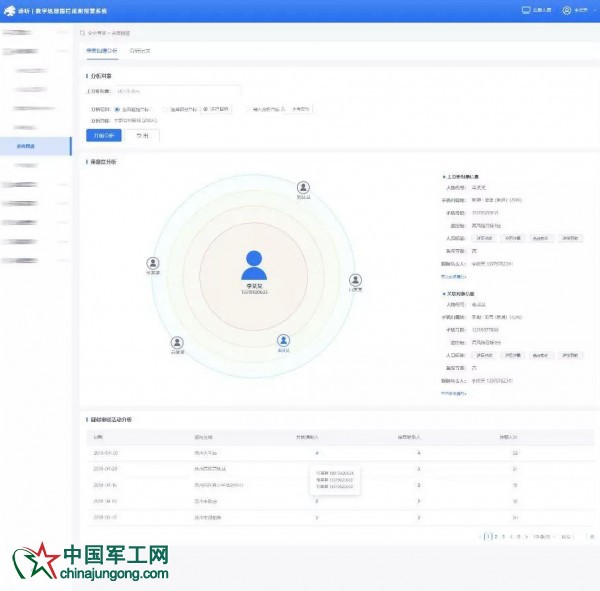Select the person node at top of circle

(x=303, y=187)
